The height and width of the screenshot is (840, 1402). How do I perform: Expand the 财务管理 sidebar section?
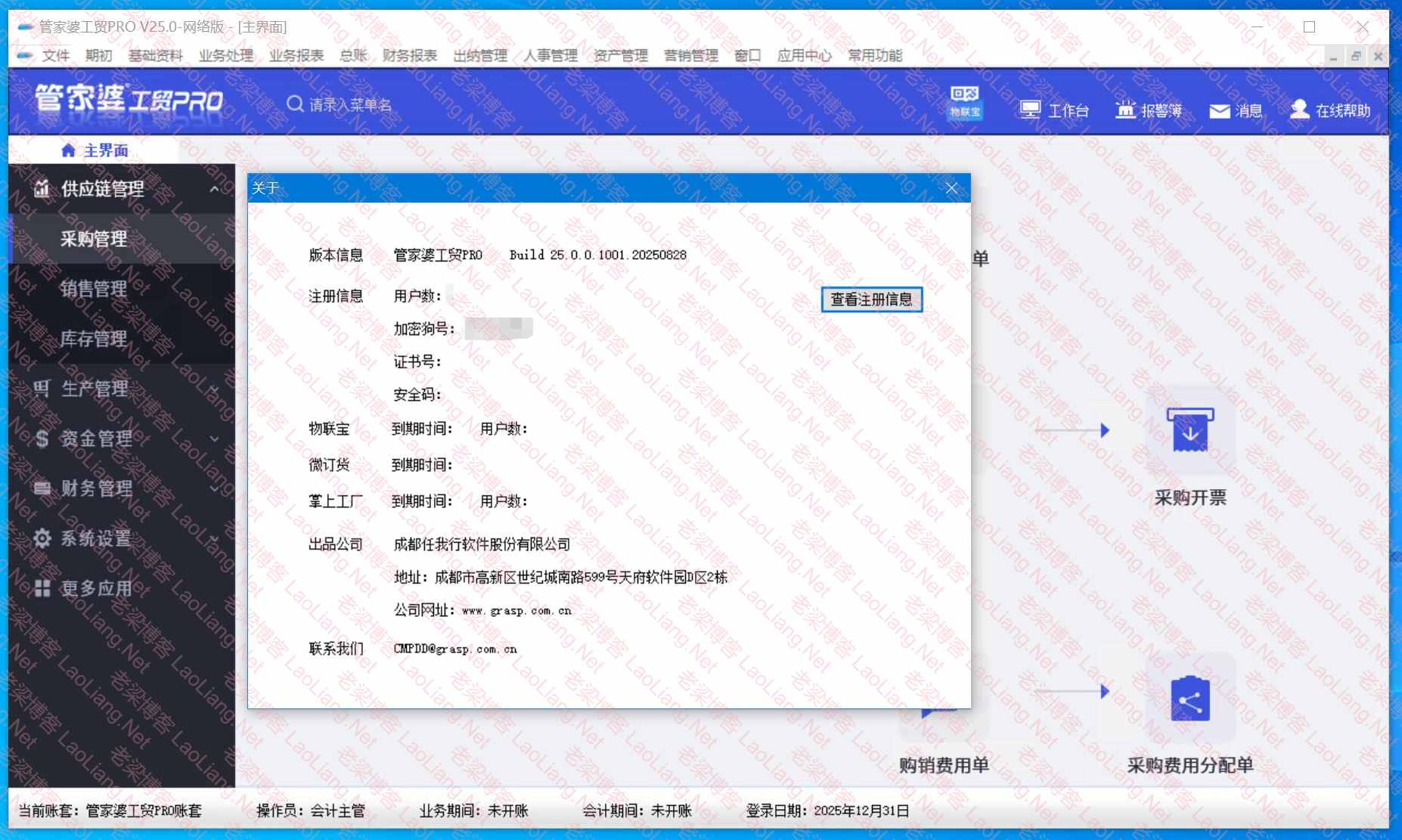(214, 488)
